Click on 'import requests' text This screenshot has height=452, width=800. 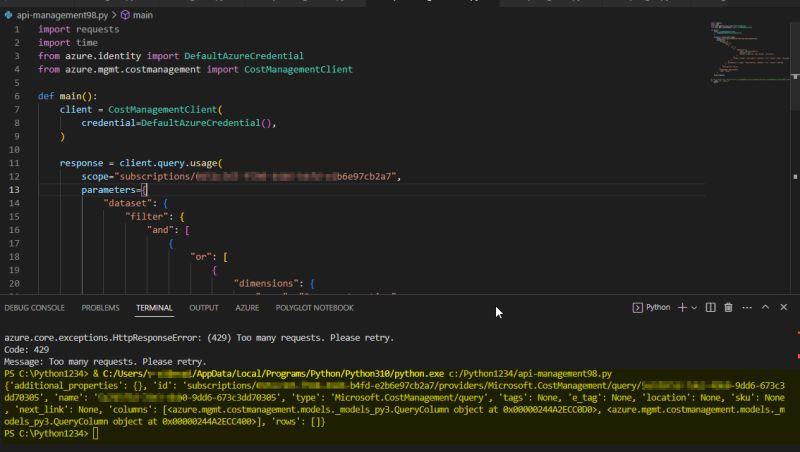click(79, 29)
